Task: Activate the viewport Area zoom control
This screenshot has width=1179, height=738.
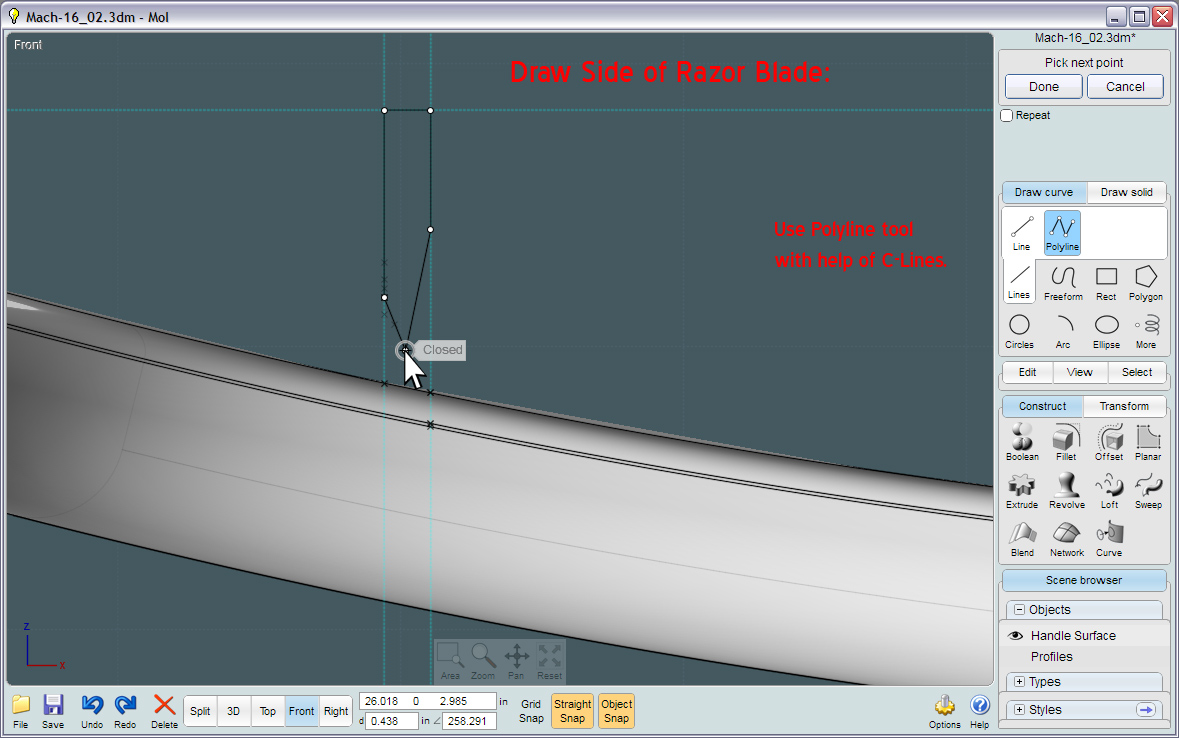Action: pyautogui.click(x=450, y=661)
